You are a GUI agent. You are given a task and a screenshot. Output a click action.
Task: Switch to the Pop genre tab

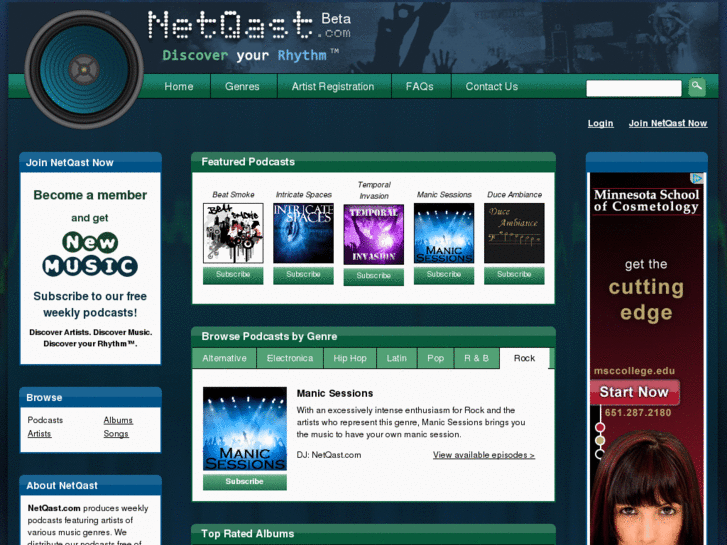click(x=435, y=358)
